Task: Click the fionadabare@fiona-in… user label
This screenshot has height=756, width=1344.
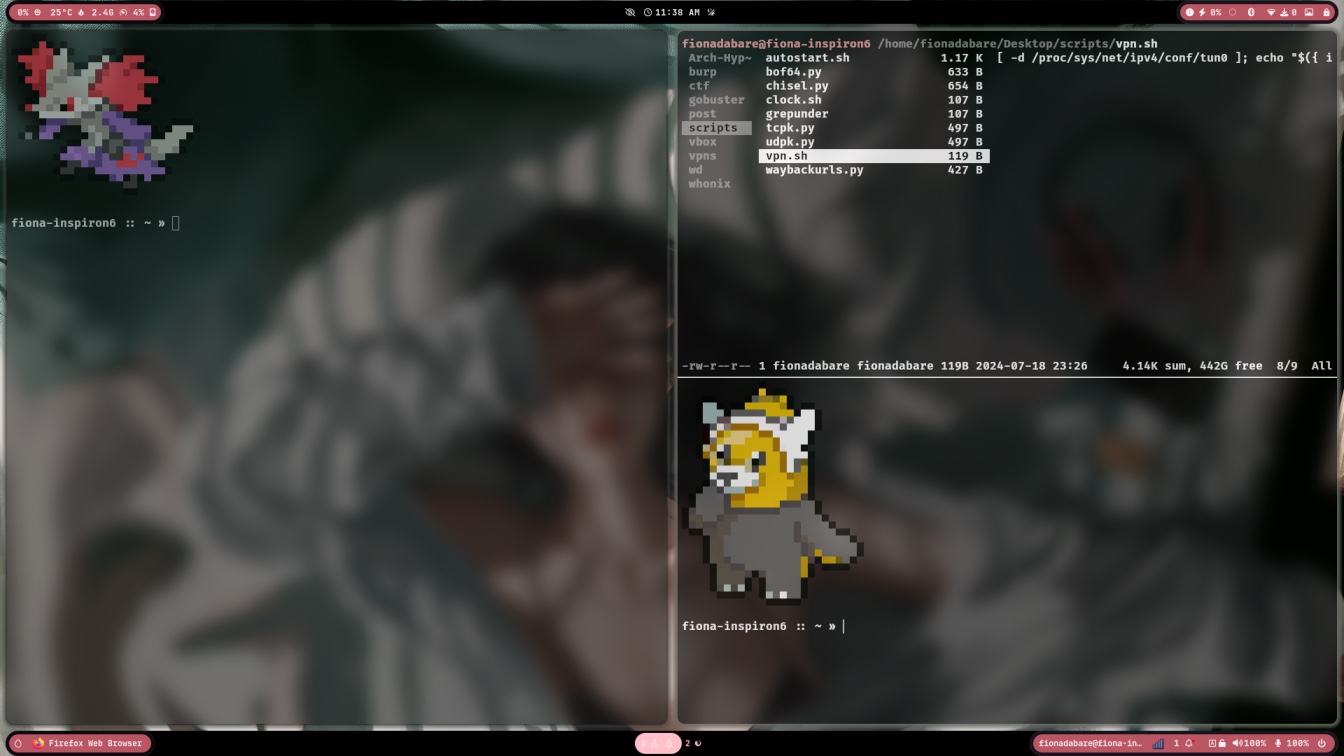Action: 1090,743
